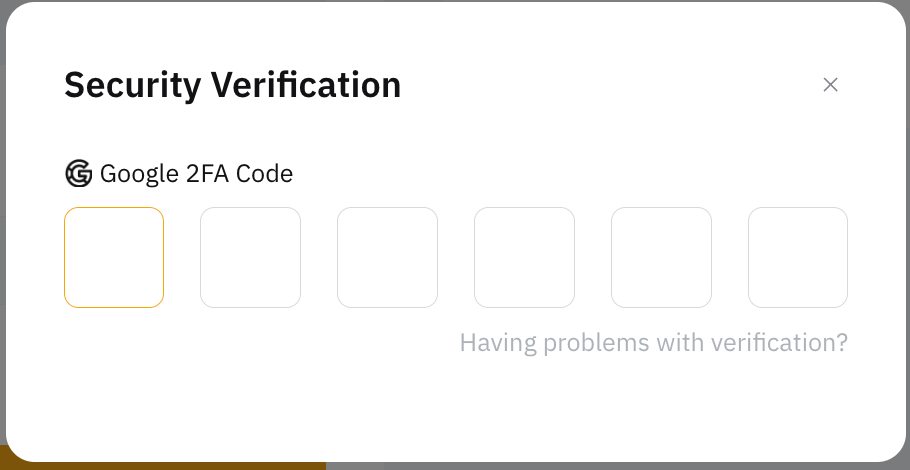
Task: Get help with verification problems
Action: pos(653,343)
